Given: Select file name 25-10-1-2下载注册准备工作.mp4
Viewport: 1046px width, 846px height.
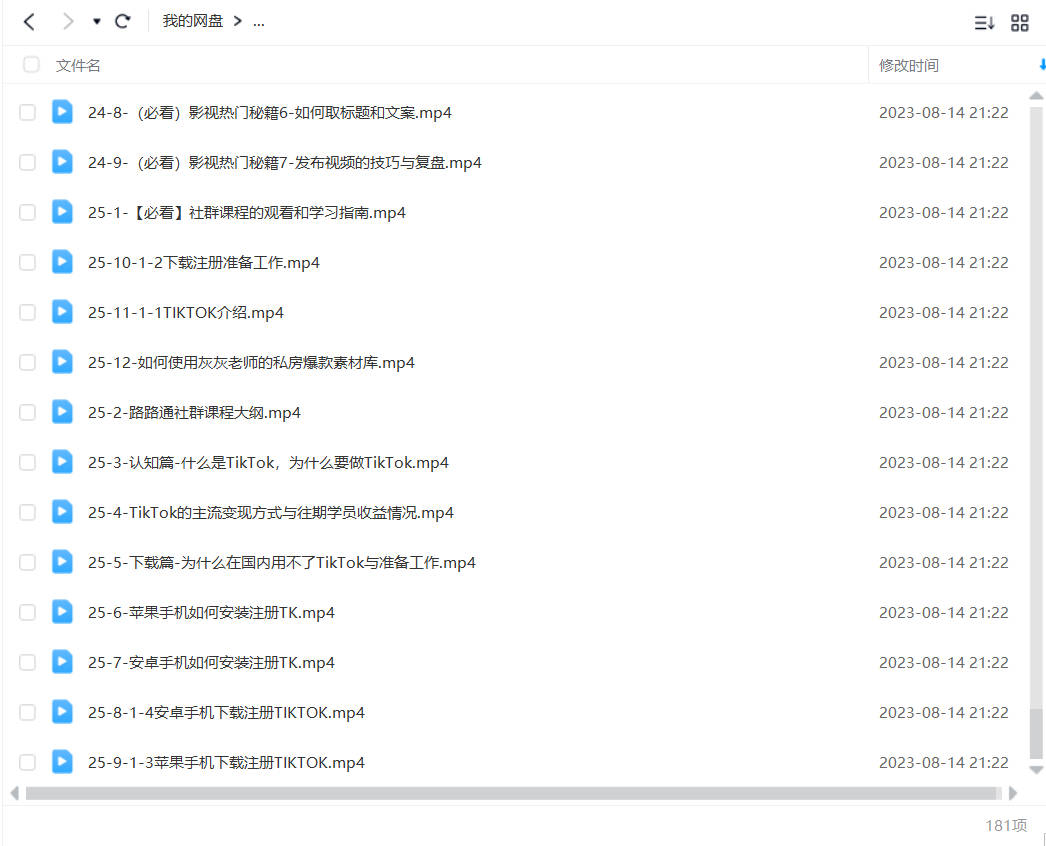Looking at the screenshot, I should pyautogui.click(x=203, y=263).
